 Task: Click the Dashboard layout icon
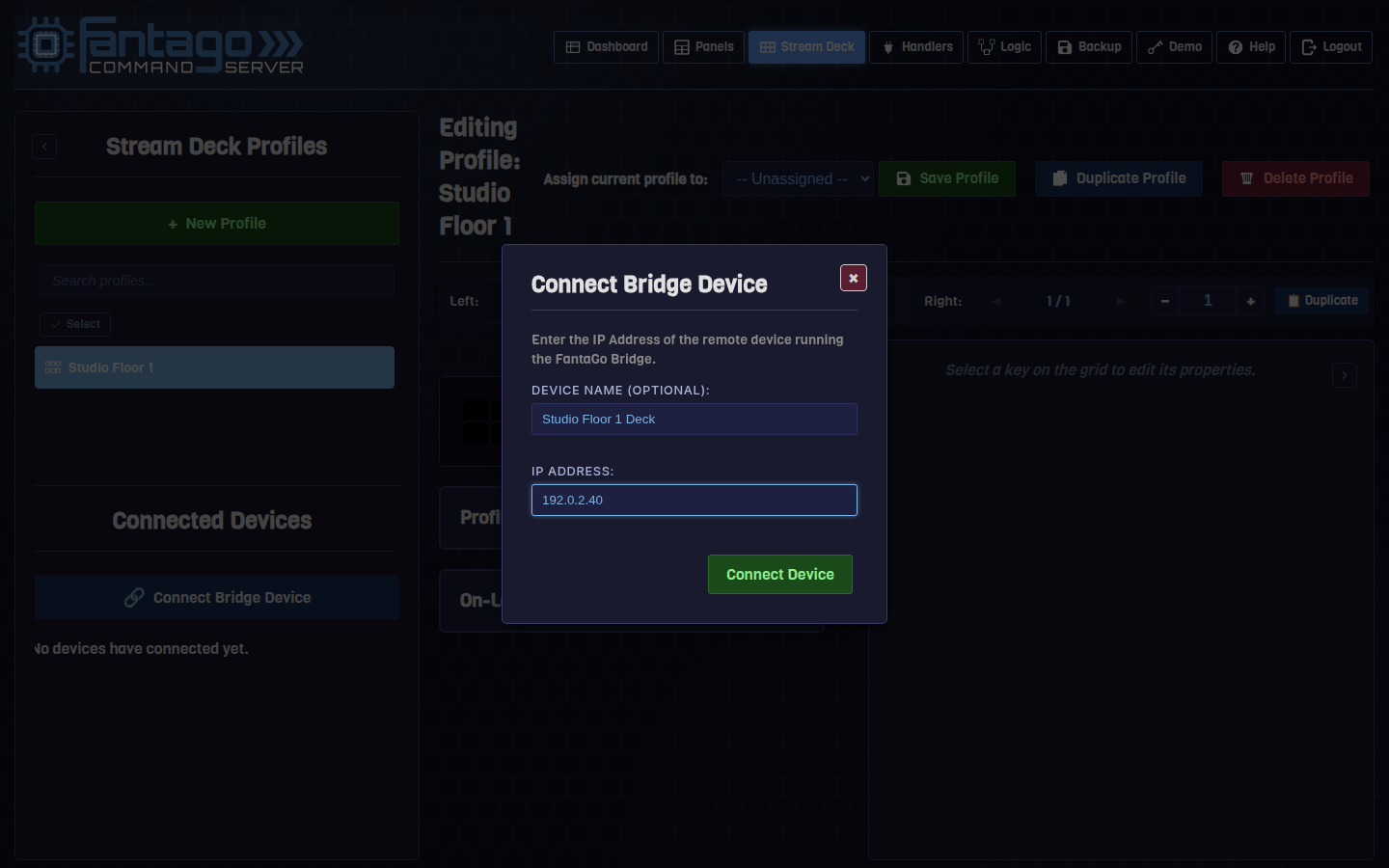coord(573,47)
